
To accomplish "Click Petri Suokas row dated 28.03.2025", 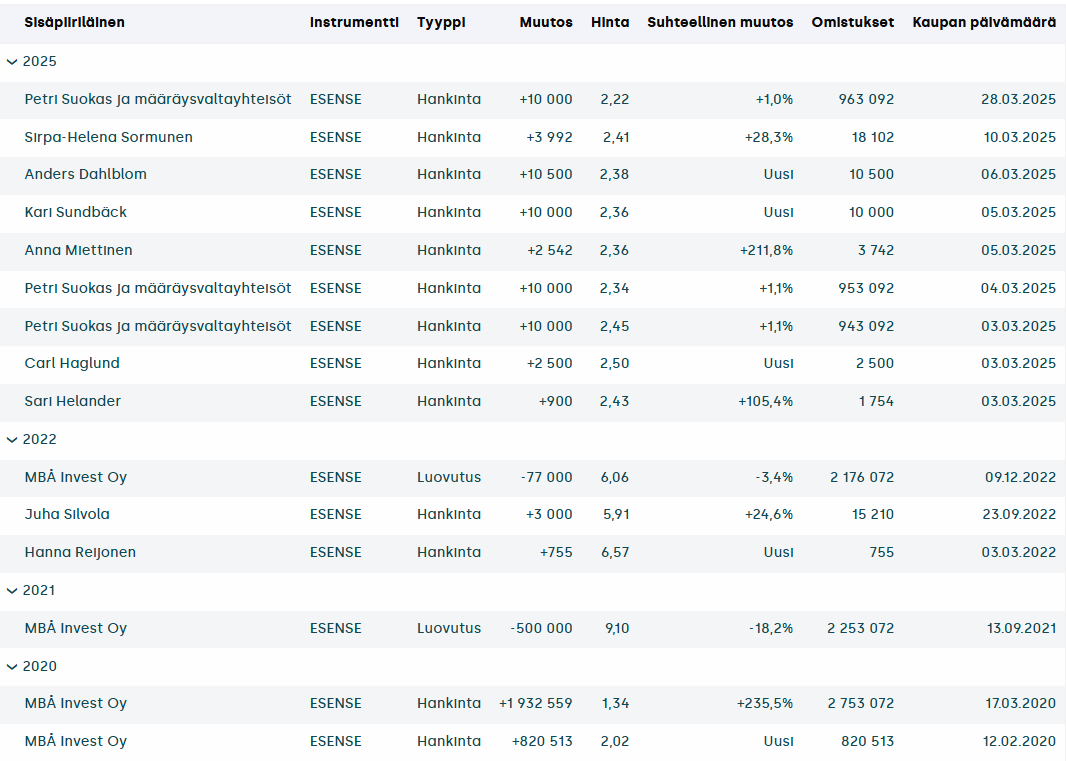I will pos(533,99).
